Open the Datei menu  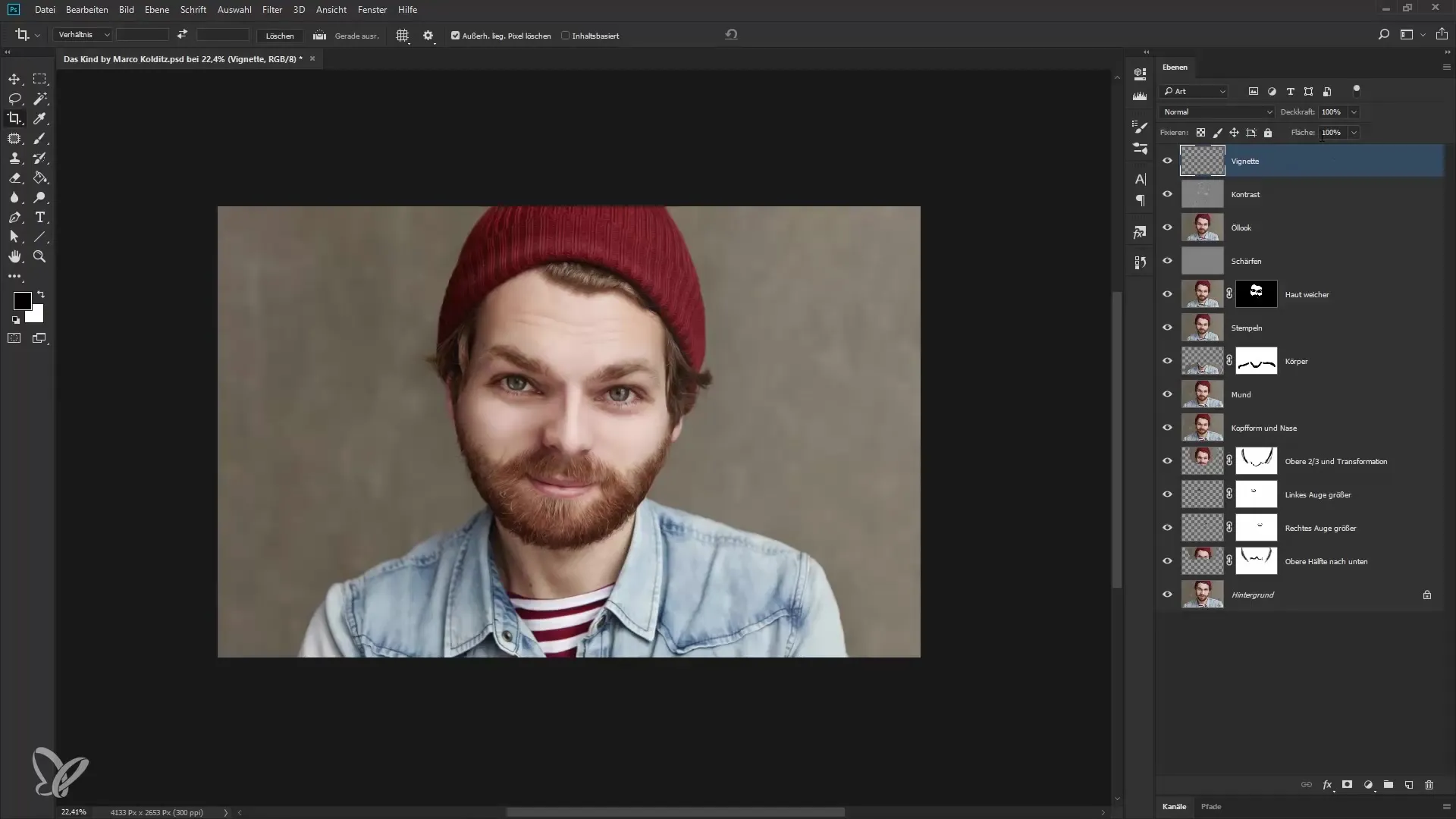pos(45,10)
